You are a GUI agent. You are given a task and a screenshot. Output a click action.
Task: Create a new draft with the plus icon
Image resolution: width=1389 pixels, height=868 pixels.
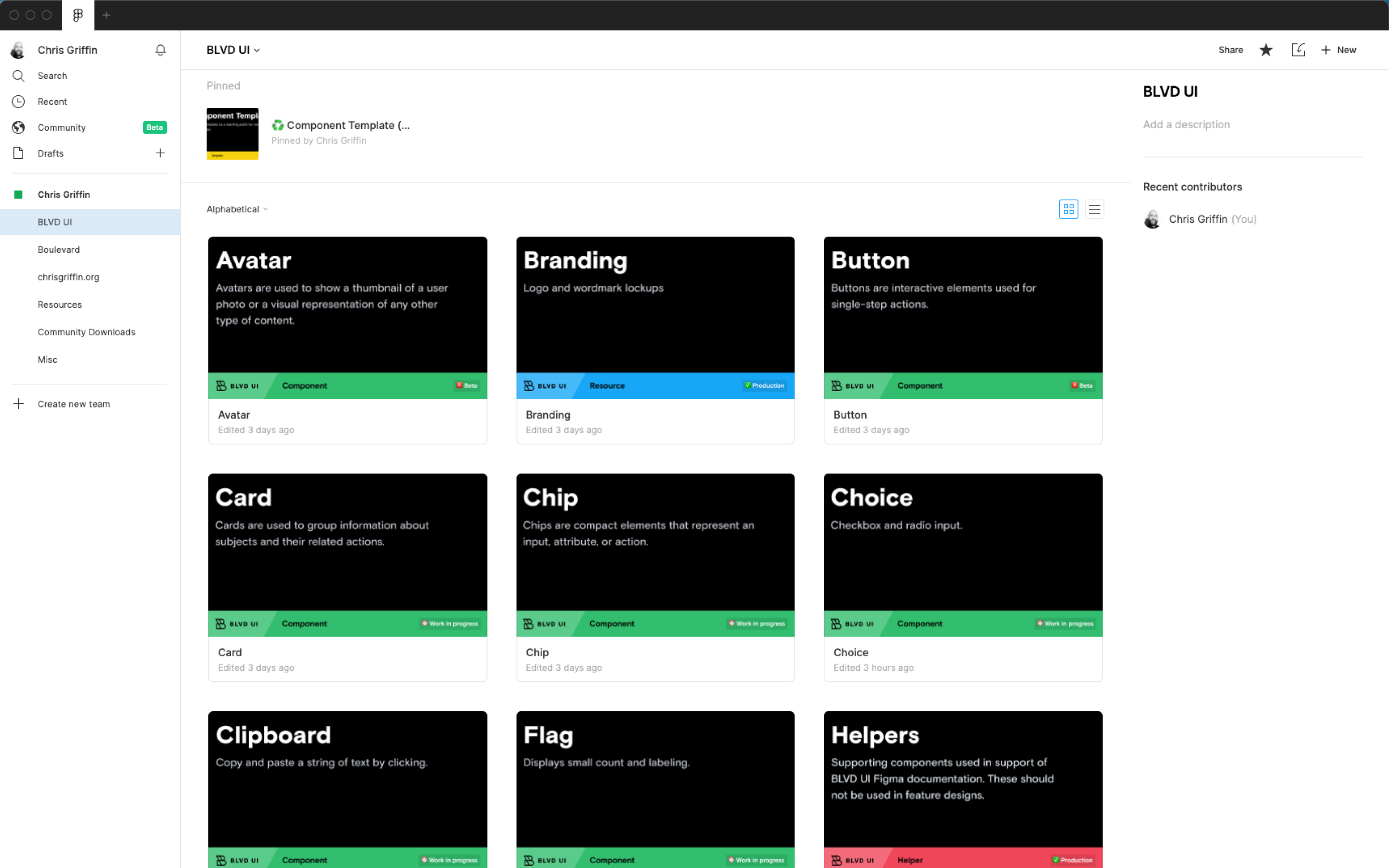160,153
